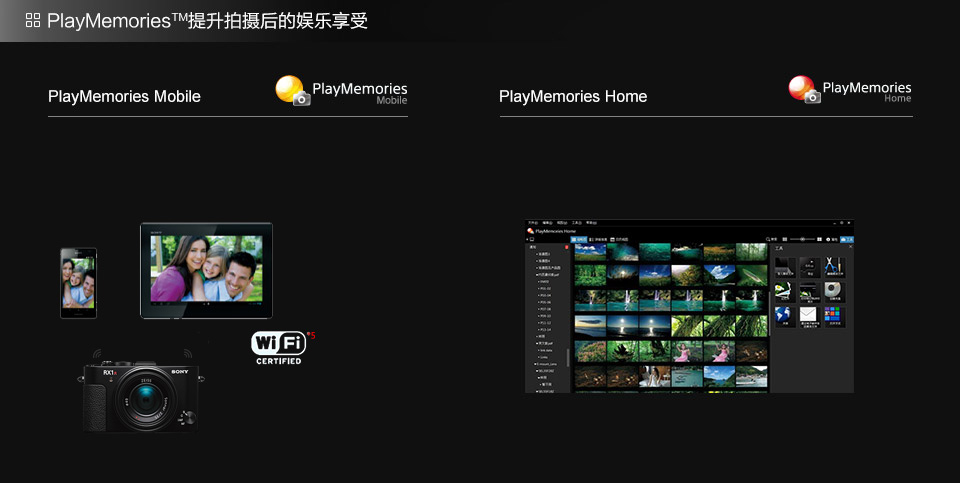Image resolution: width=960 pixels, height=483 pixels.
Task: Click the colorful tiles tool icon
Action: (x=835, y=316)
